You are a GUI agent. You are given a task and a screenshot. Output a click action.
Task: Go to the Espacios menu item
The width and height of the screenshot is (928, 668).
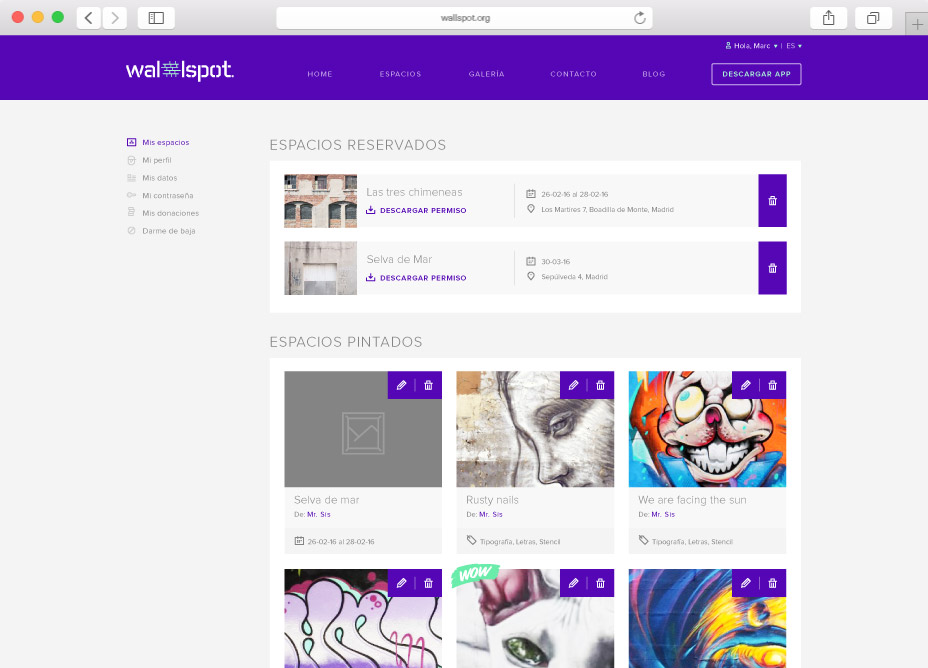tap(400, 74)
